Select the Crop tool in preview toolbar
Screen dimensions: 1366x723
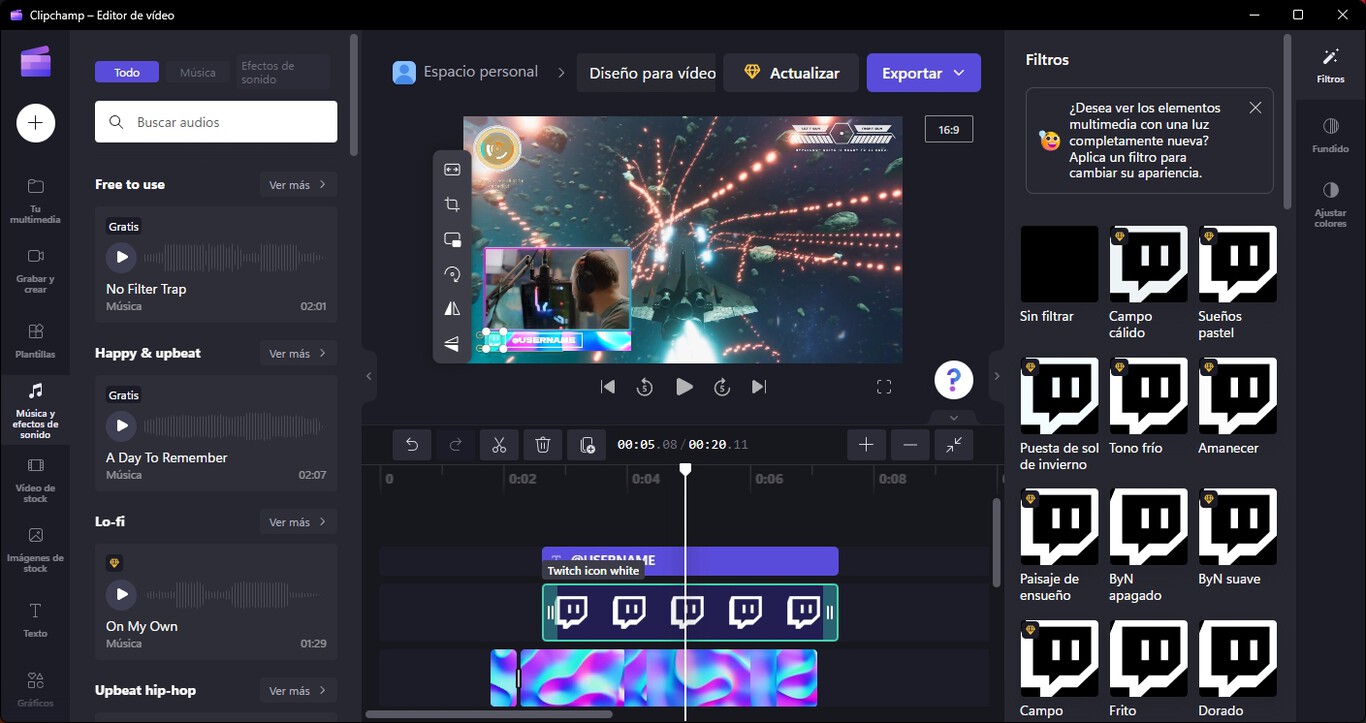tap(452, 204)
